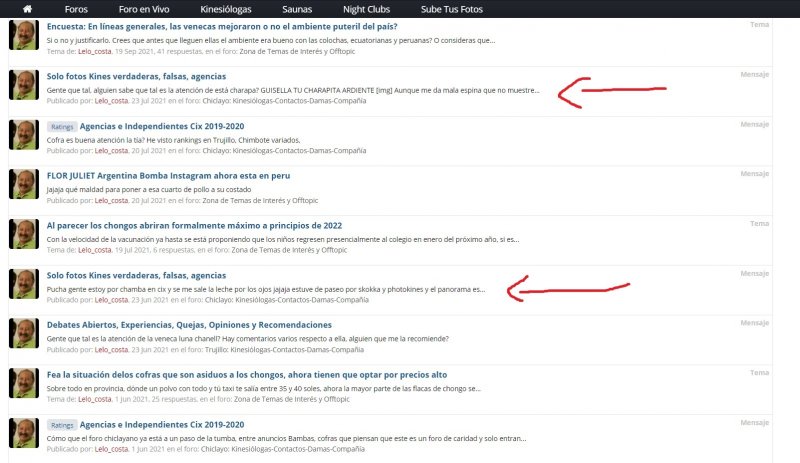Open the Night Clubs section
This screenshot has height=463, width=800.
coord(366,8)
